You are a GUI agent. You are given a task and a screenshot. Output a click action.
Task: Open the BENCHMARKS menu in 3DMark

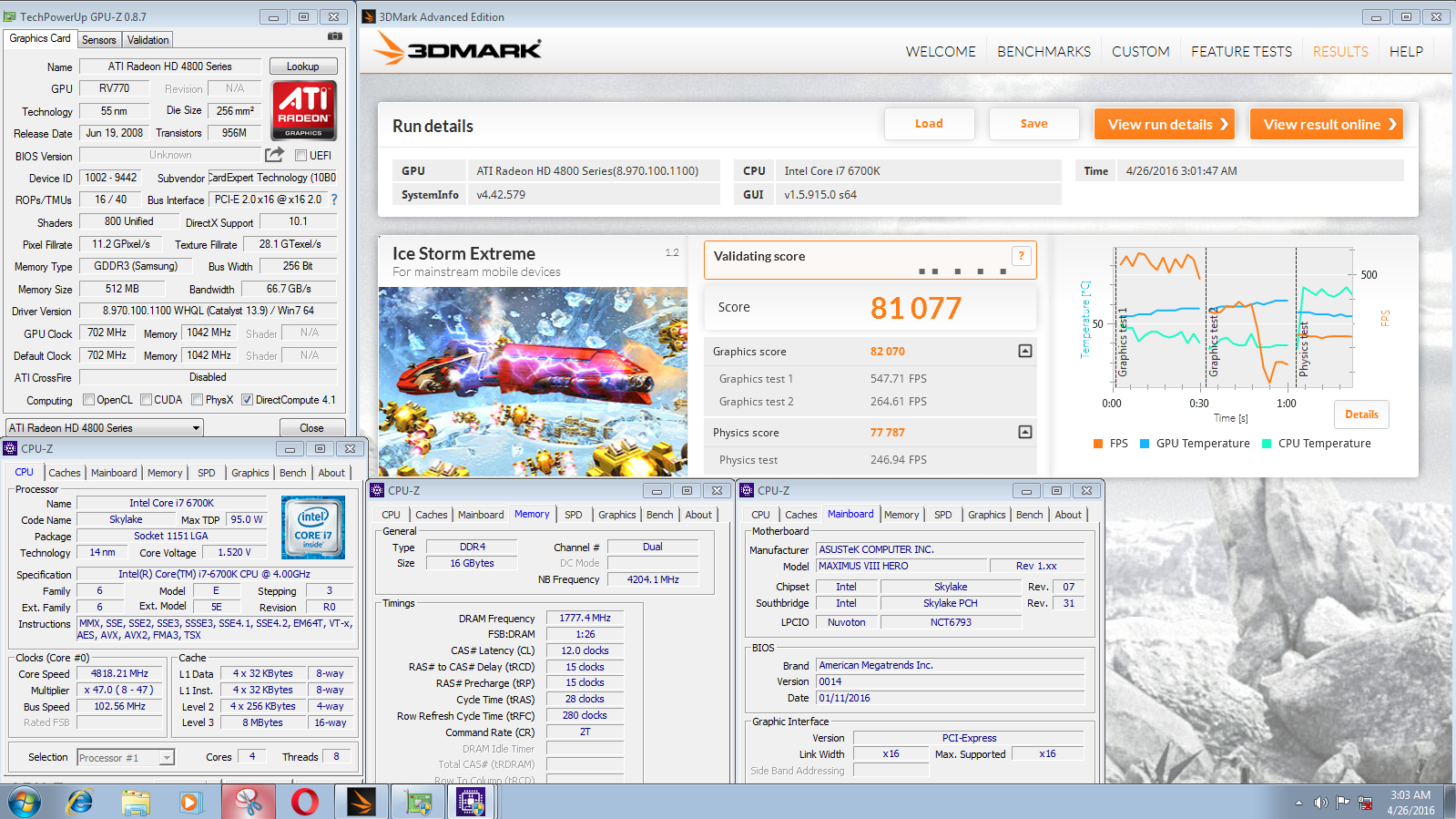(x=1044, y=52)
